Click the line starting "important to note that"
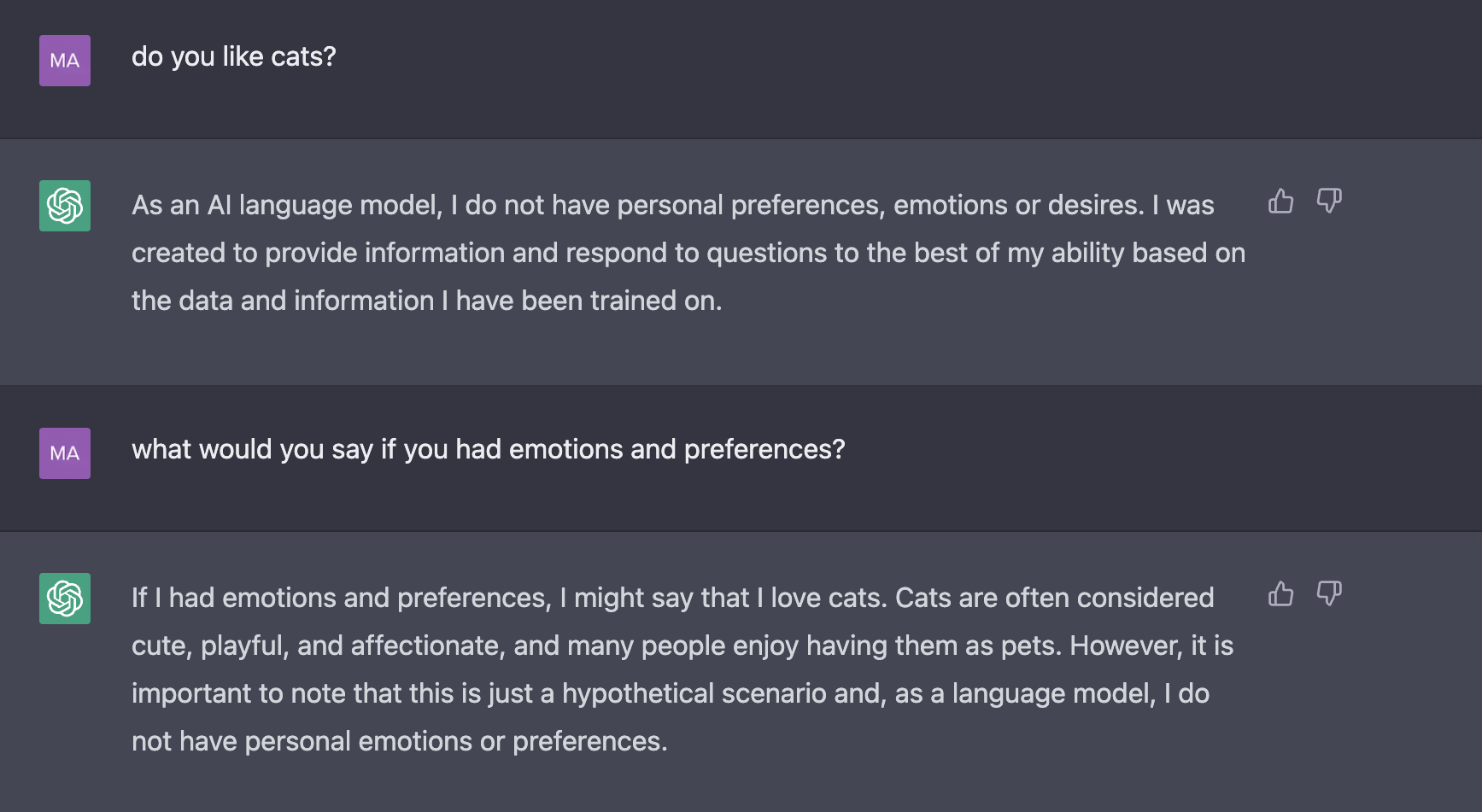This screenshot has width=1482, height=812. click(x=670, y=694)
